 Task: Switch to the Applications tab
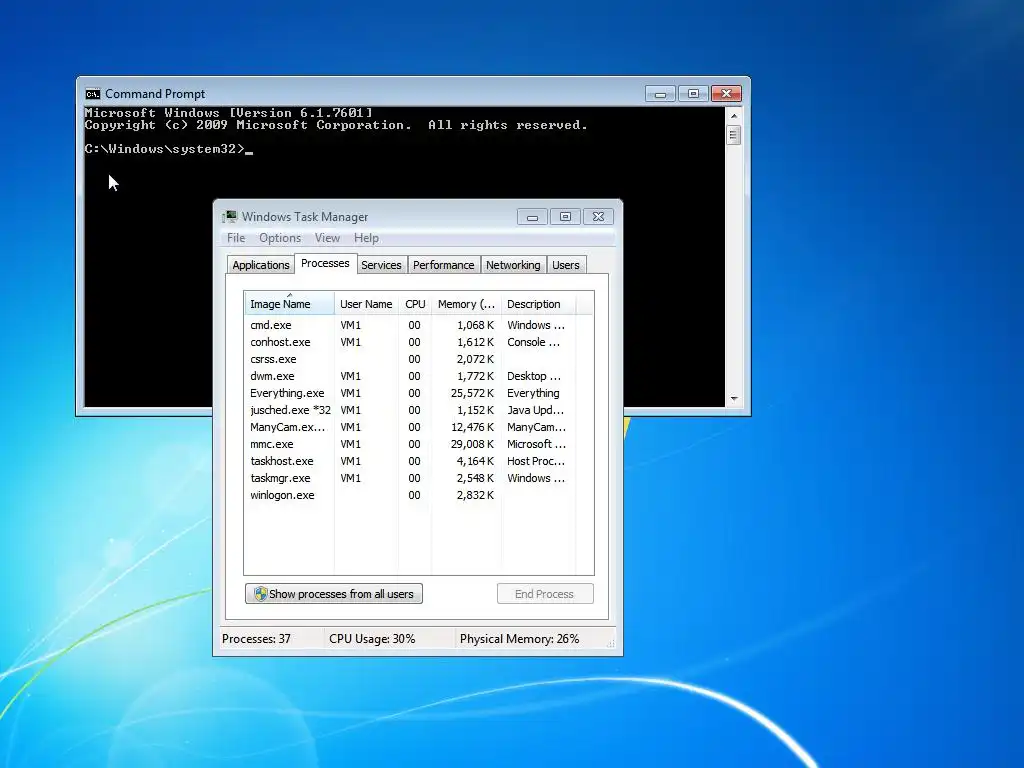pos(261,265)
